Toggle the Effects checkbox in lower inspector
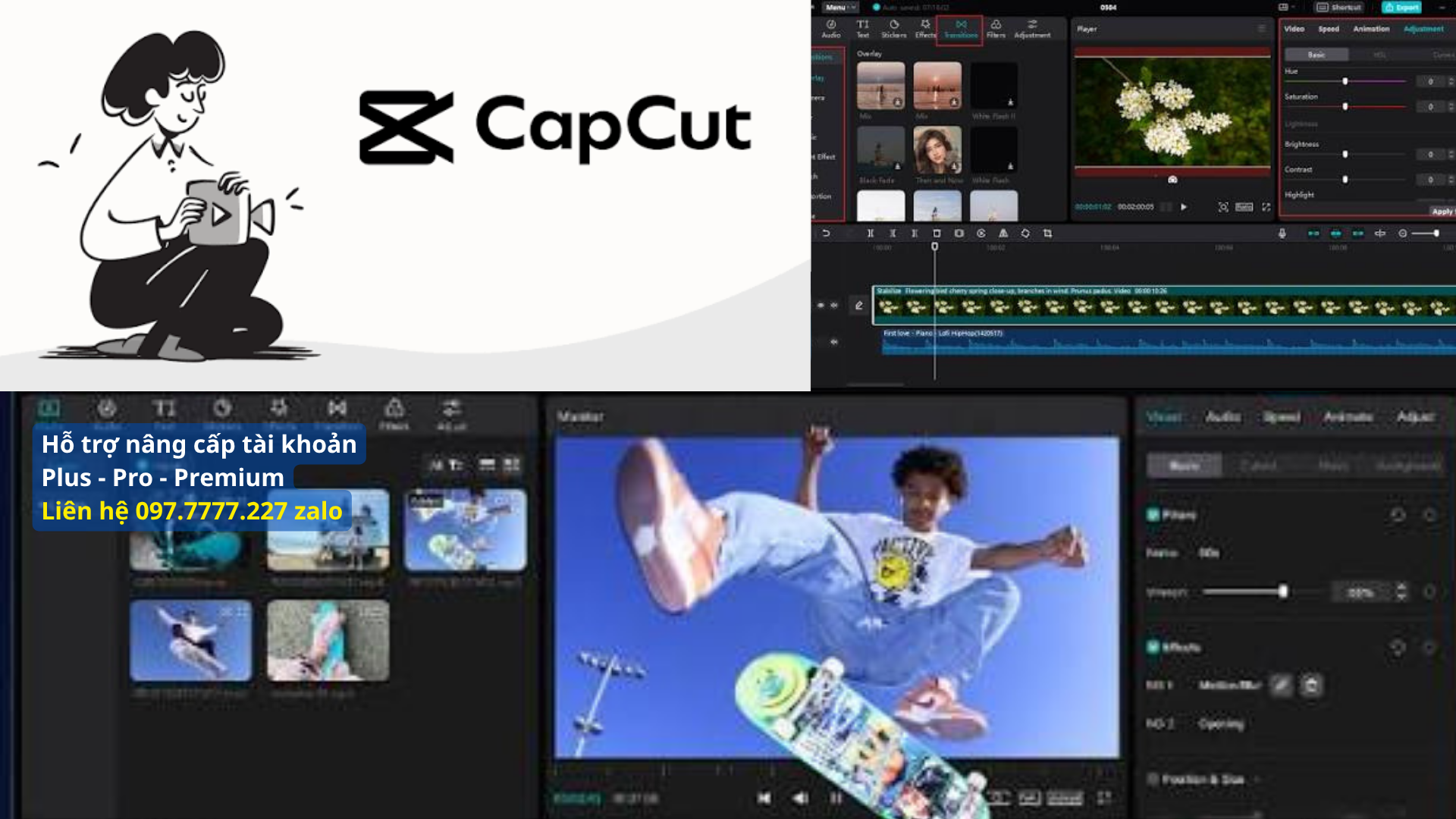Image resolution: width=1456 pixels, height=819 pixels. 1153,647
